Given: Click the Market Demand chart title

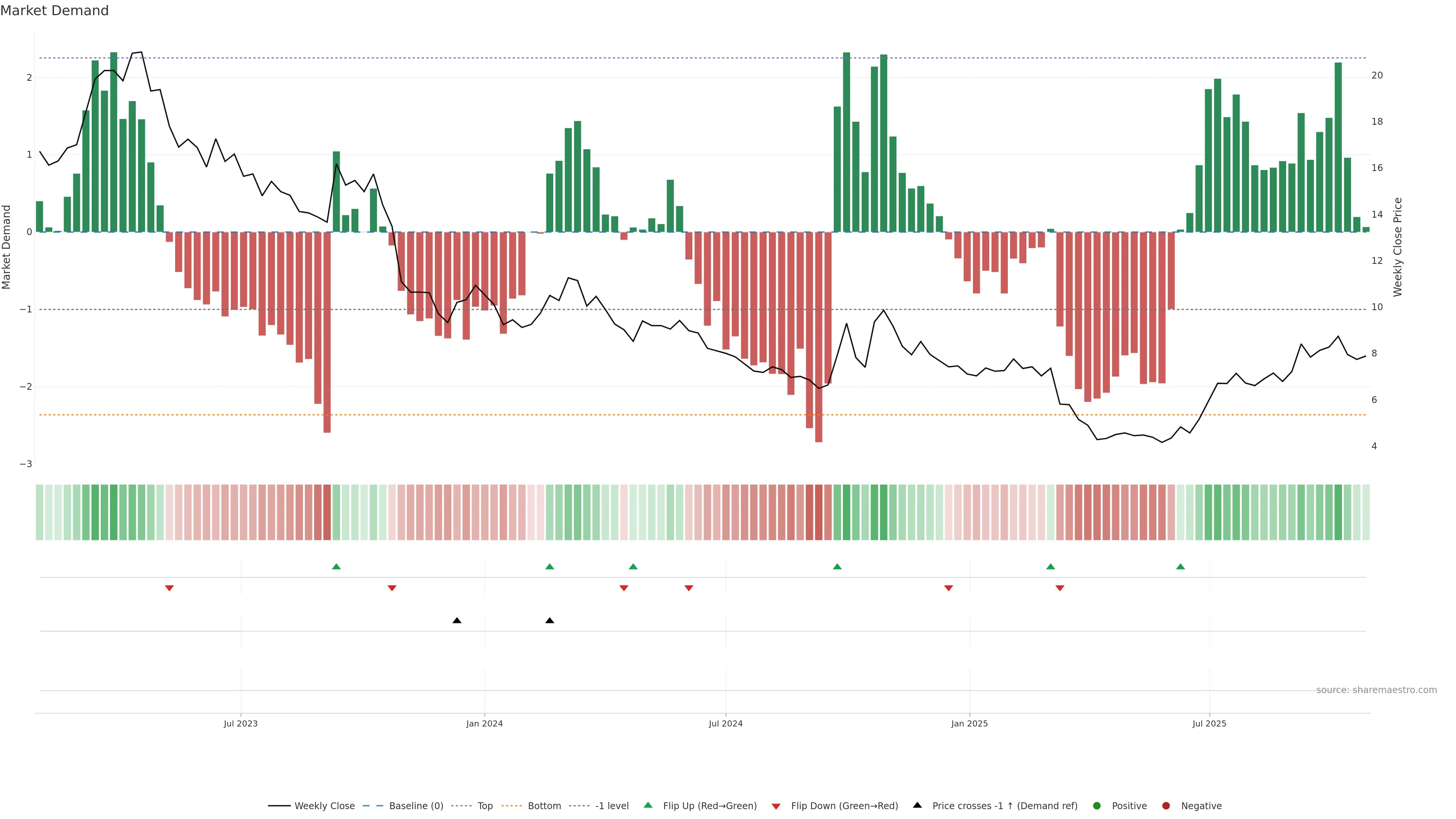Looking at the screenshot, I should tap(54, 11).
